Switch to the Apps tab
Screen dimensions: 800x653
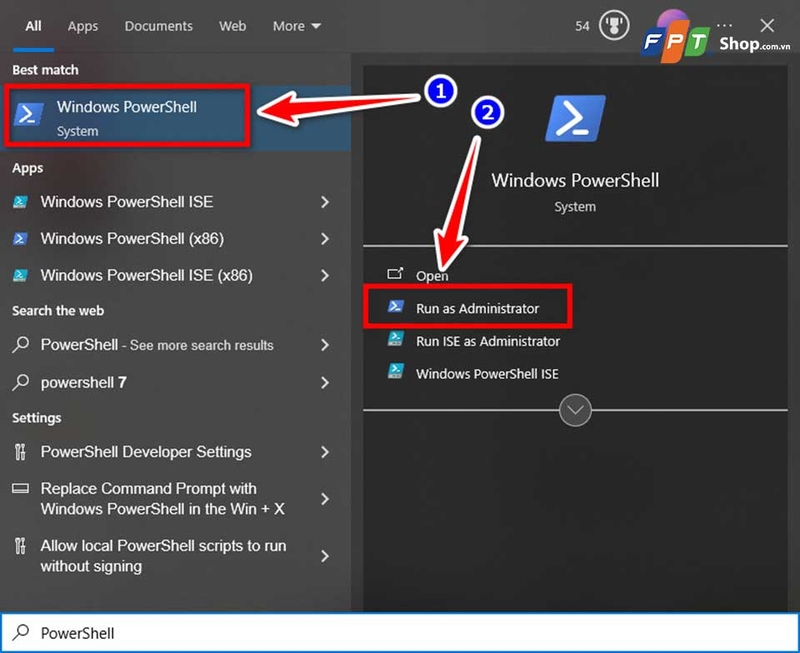pyautogui.click(x=83, y=26)
